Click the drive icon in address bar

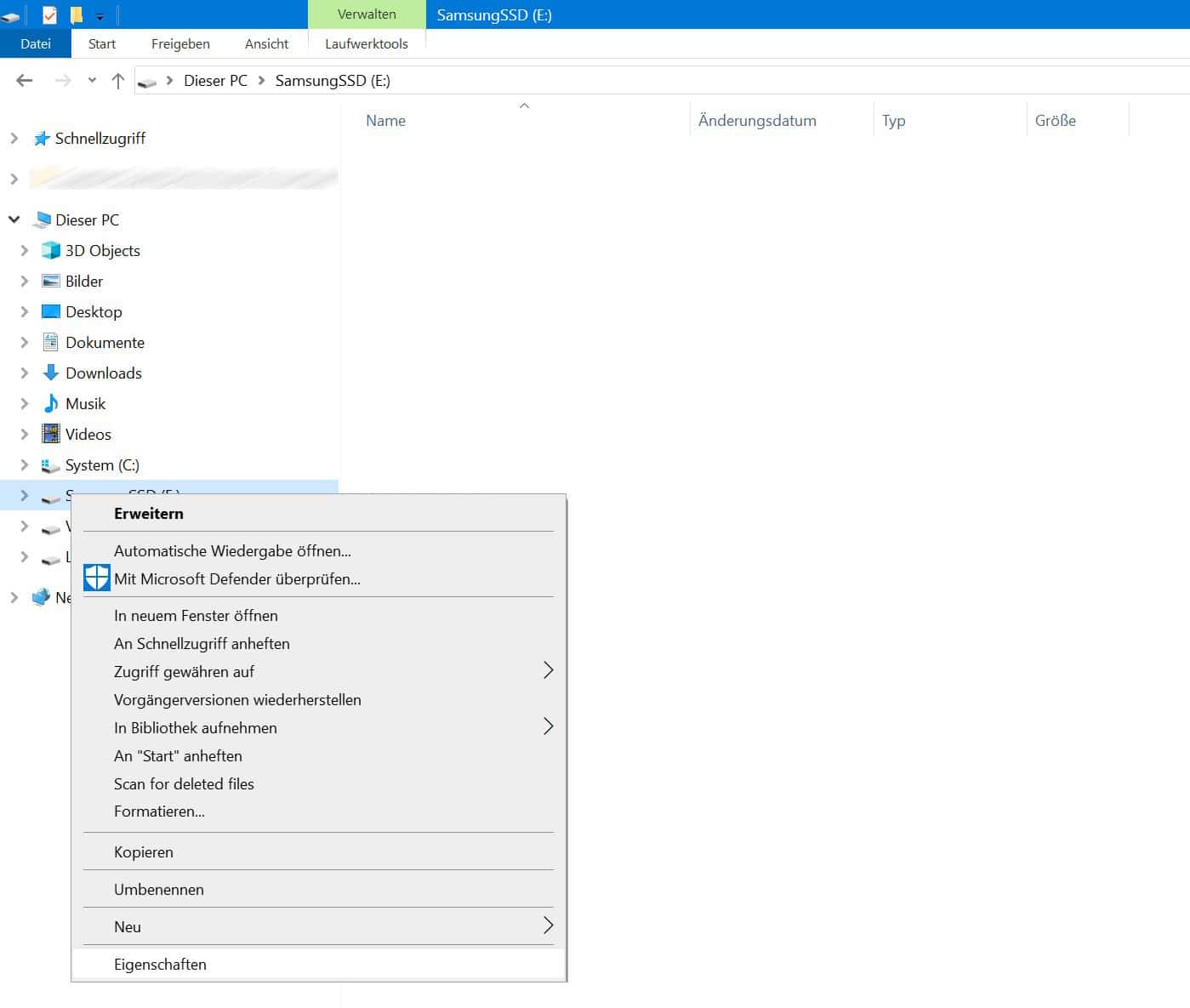tap(147, 82)
